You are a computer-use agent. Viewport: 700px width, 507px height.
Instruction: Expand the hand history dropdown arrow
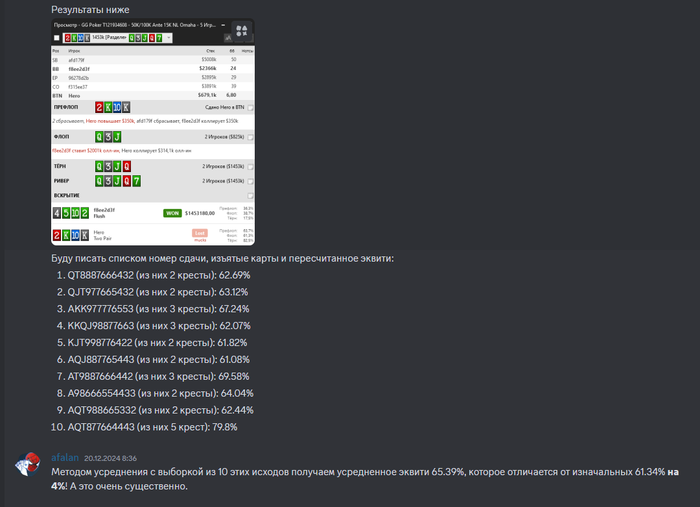169,38
